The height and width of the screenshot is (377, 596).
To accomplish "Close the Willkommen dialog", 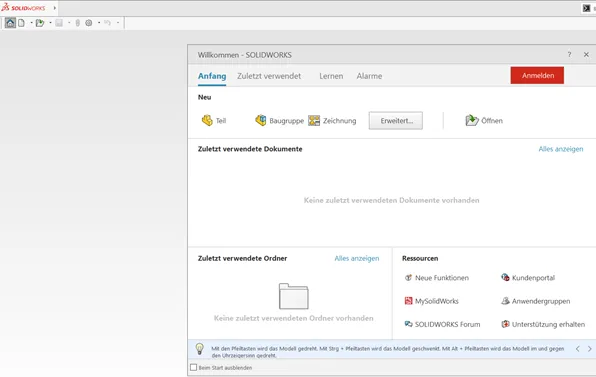I will (586, 55).
